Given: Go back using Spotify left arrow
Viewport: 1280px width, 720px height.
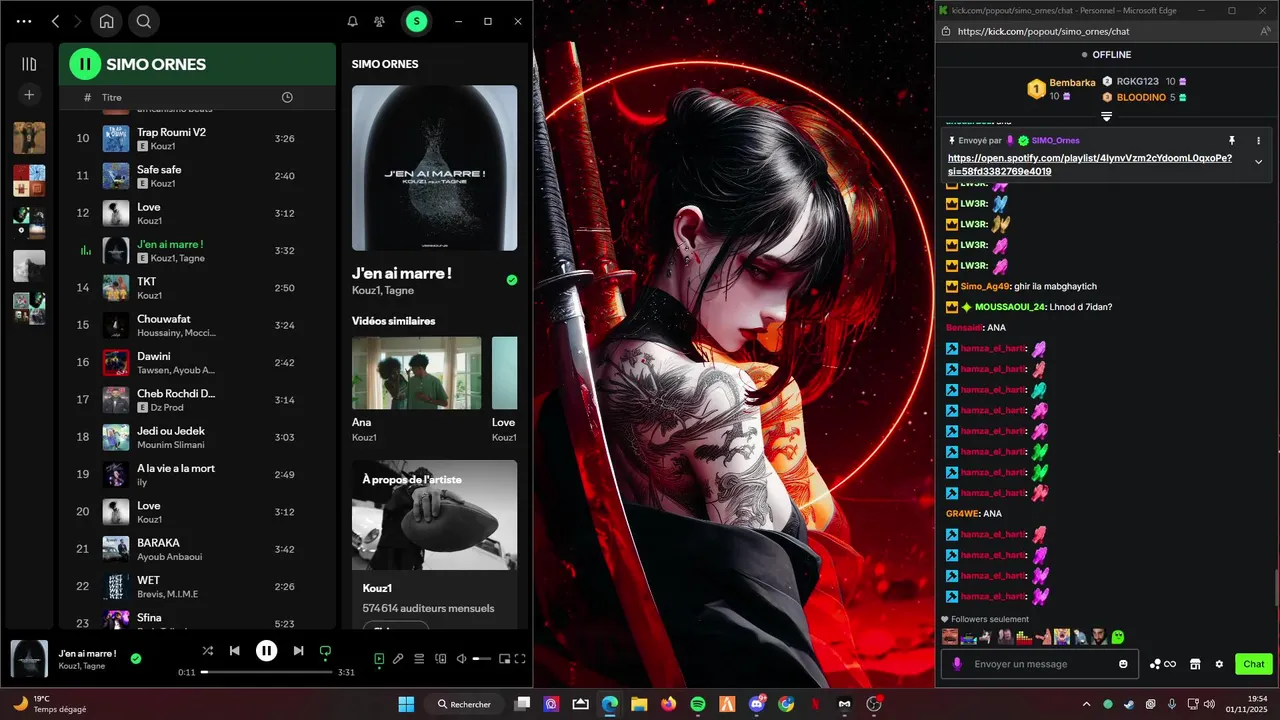Looking at the screenshot, I should (56, 21).
